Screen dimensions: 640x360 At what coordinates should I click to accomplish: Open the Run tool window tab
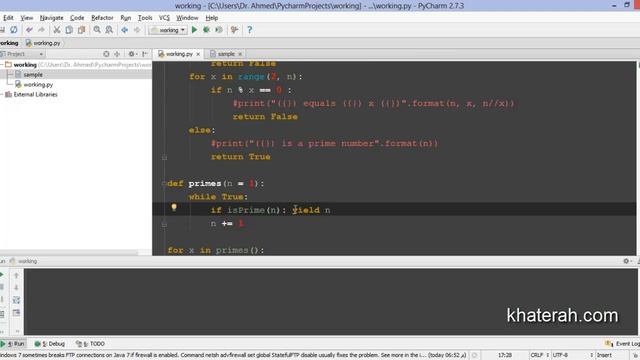pos(13,344)
